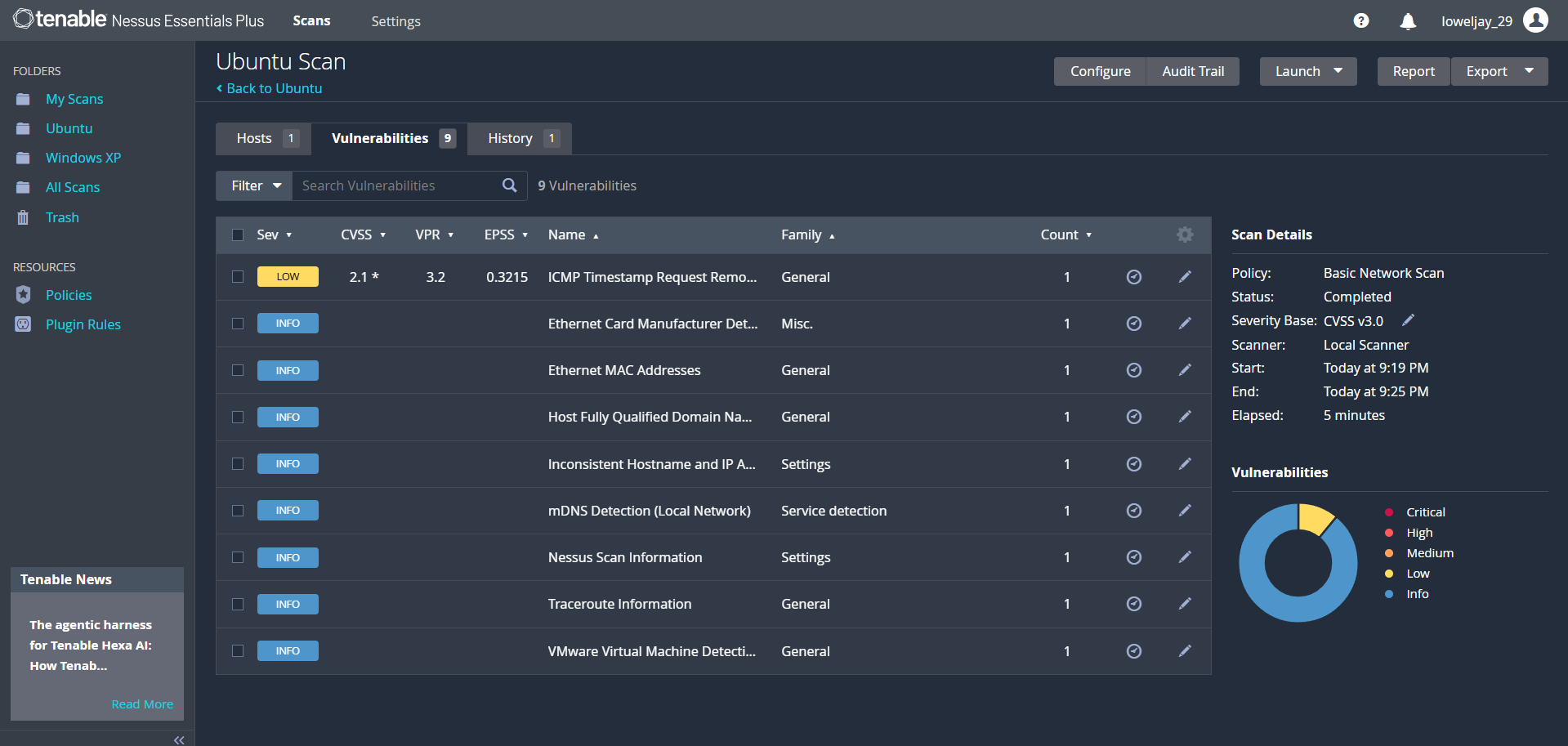Open the notifications bell

pos(1407,21)
